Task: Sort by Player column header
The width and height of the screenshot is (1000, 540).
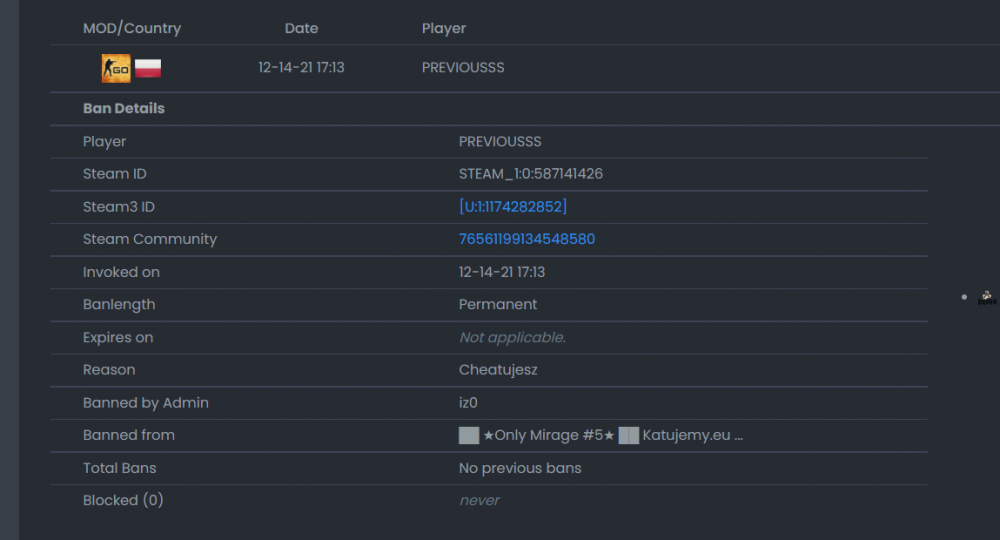Action: 444,28
